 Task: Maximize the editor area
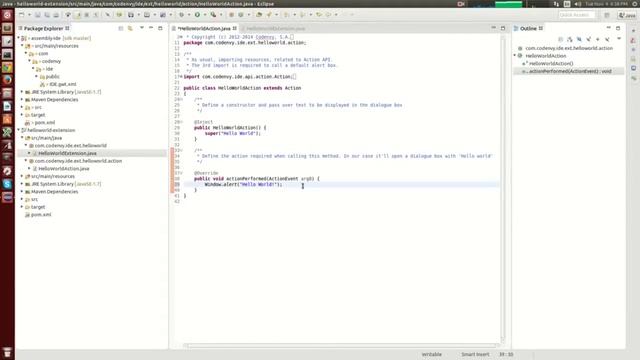[503, 28]
